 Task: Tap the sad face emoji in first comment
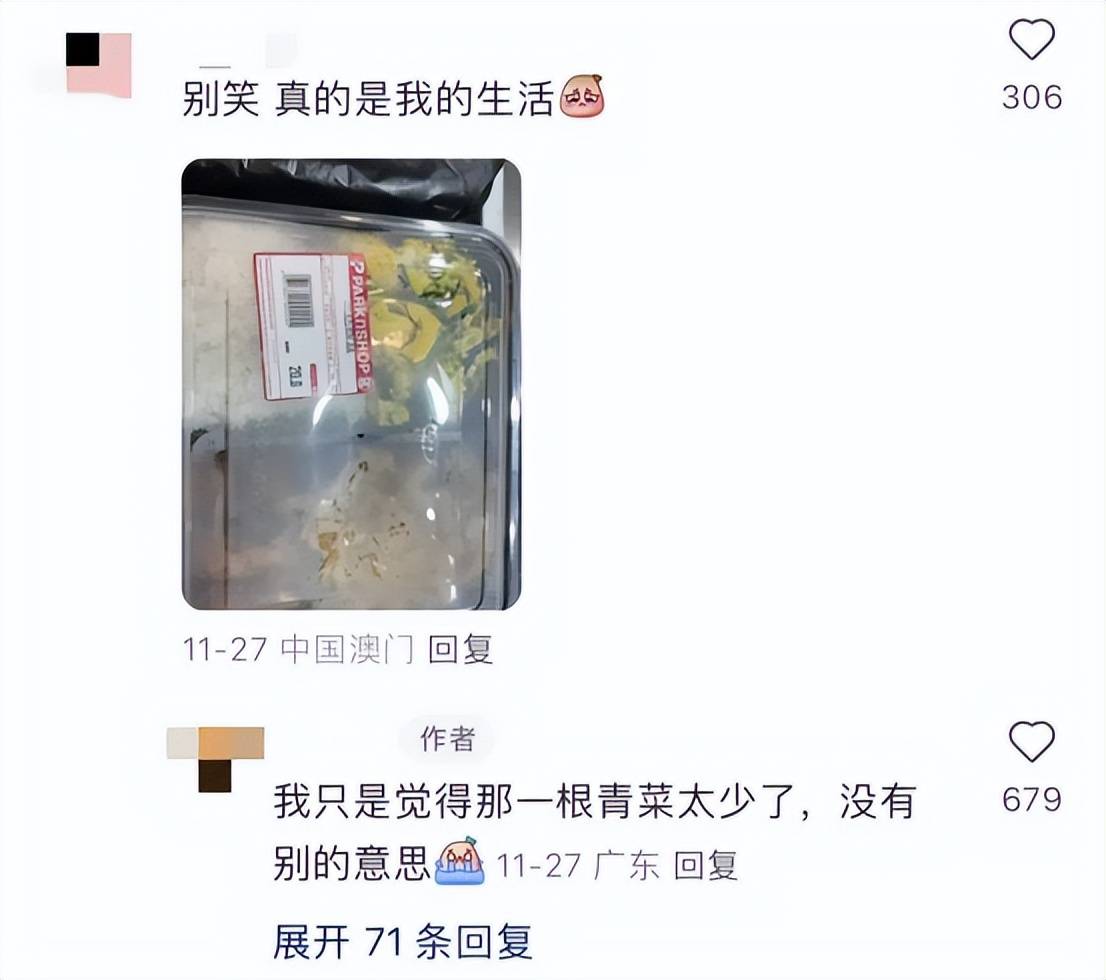(582, 97)
